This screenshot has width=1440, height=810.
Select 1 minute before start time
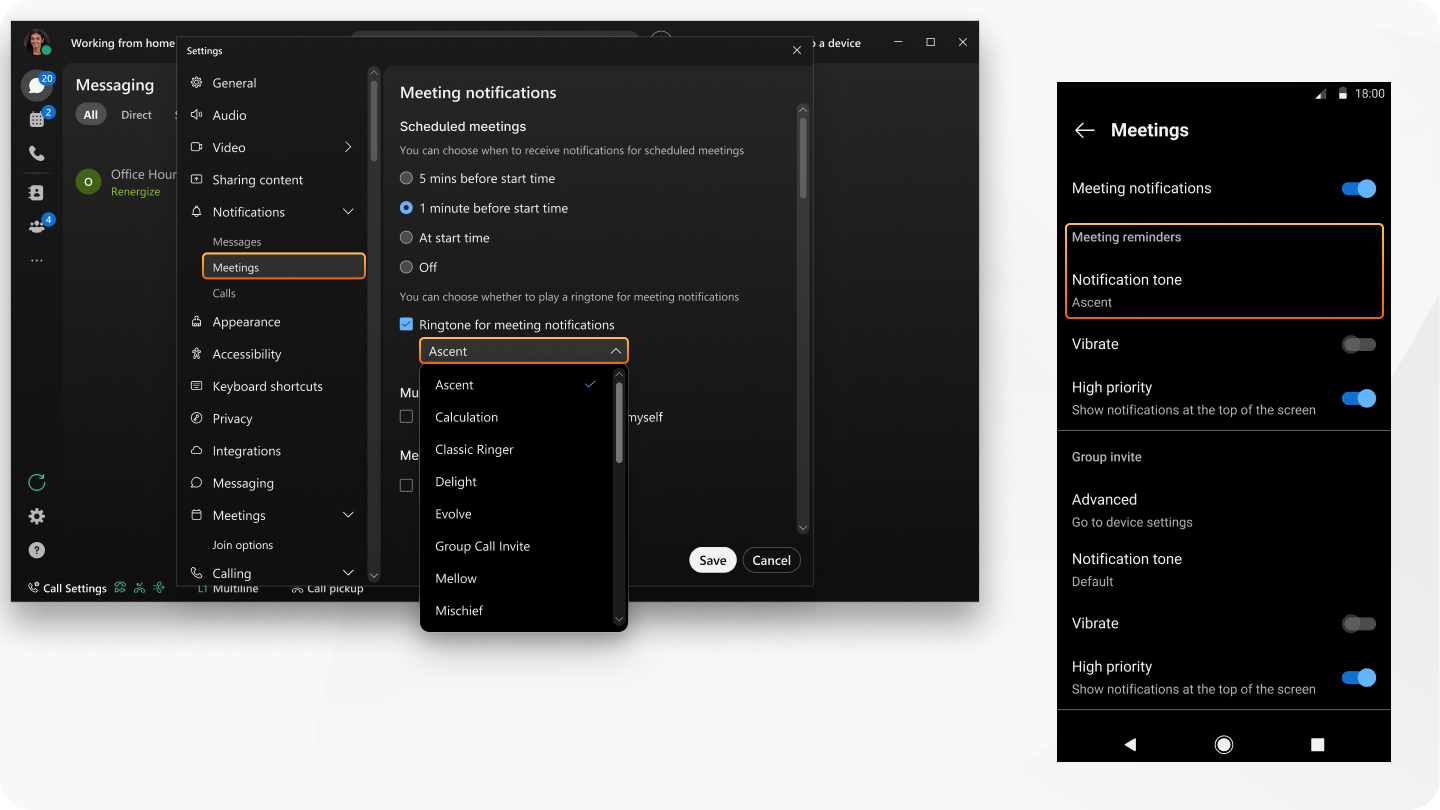coord(406,208)
